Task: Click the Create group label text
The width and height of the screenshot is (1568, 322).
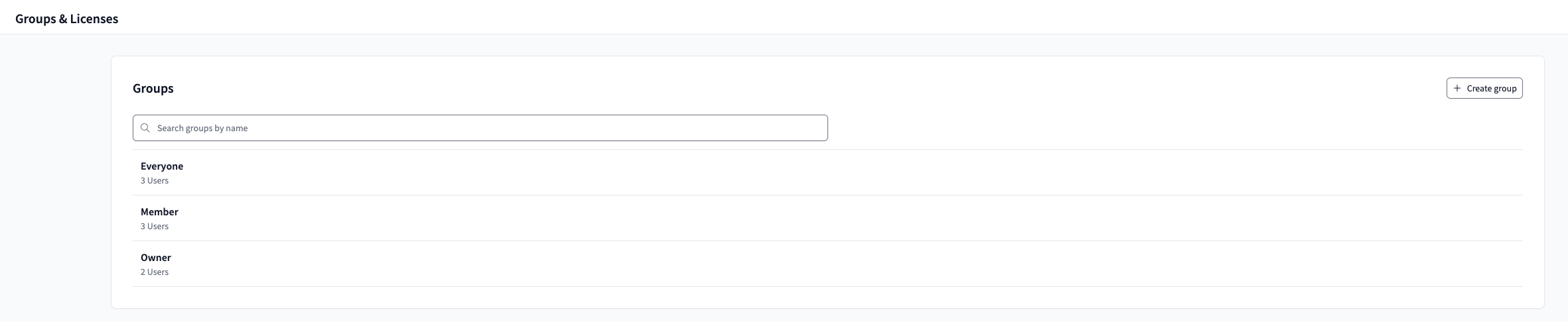Action: [1492, 88]
